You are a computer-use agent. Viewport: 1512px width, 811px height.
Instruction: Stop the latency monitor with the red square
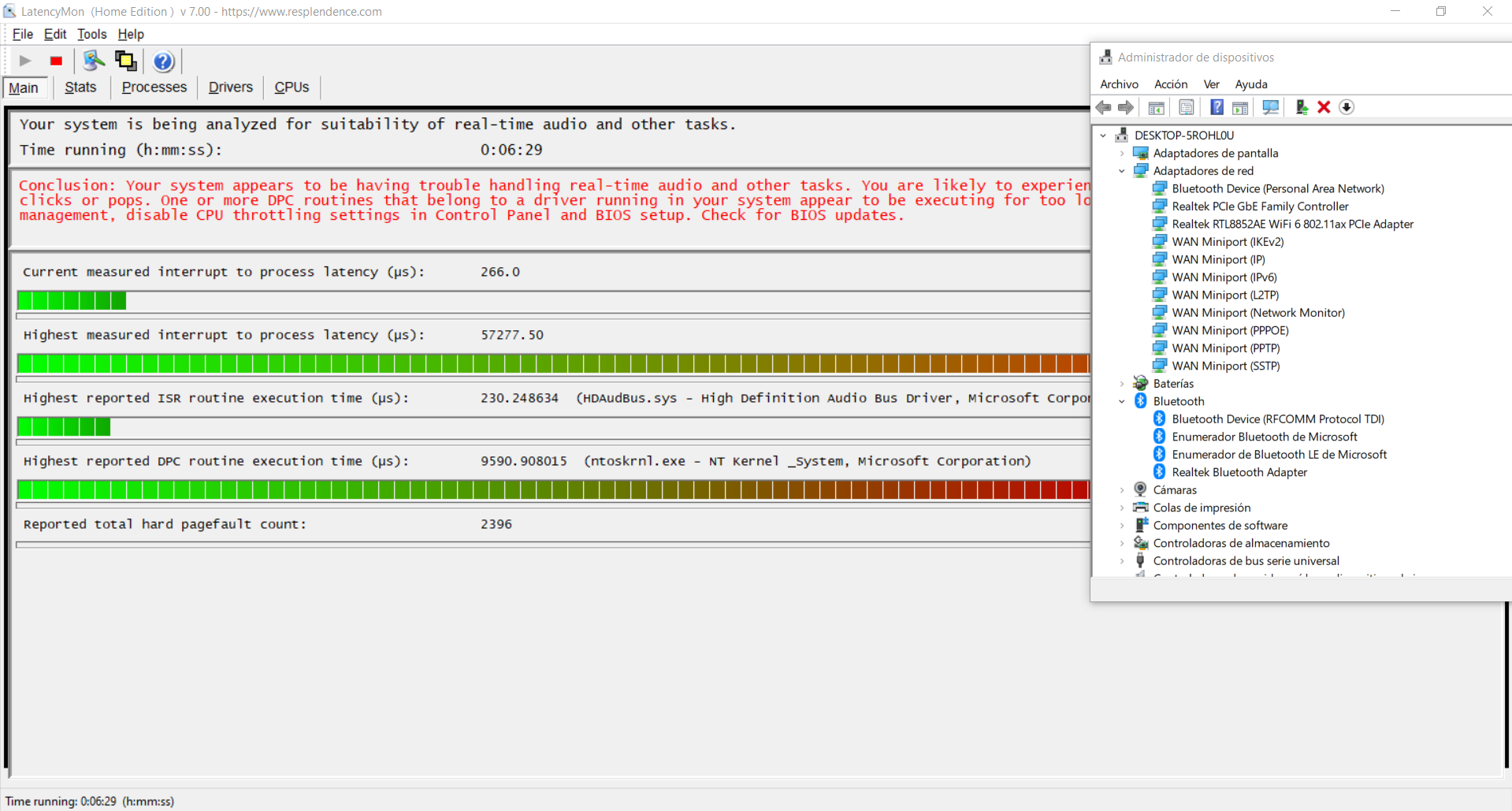tap(56, 61)
